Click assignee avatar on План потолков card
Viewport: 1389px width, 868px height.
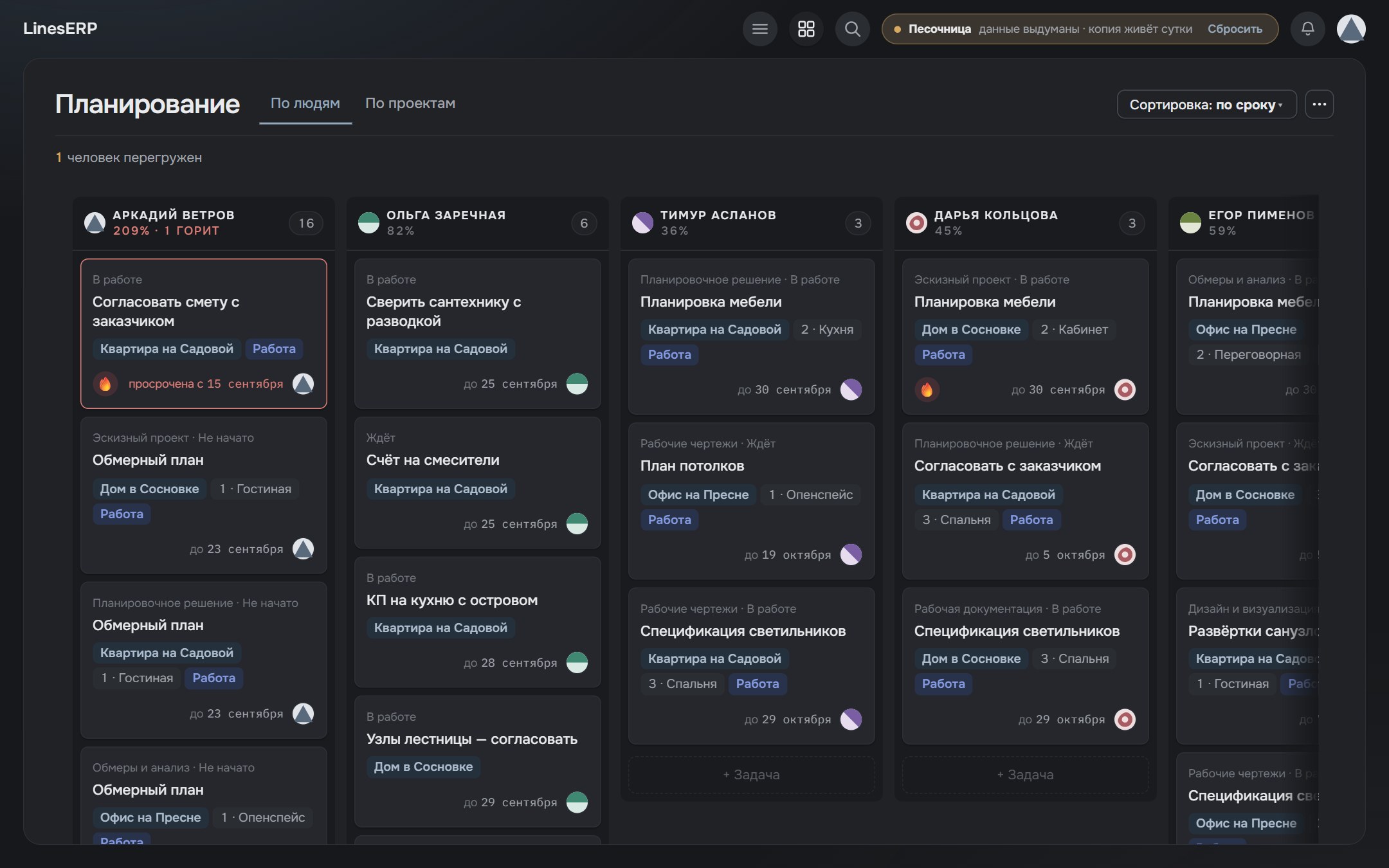(851, 555)
